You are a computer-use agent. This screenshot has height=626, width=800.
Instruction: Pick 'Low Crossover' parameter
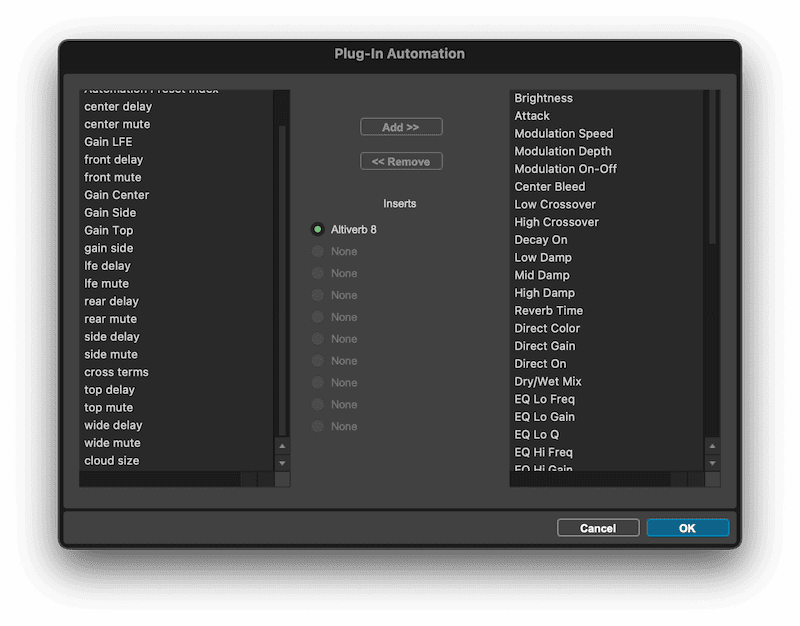(x=555, y=205)
